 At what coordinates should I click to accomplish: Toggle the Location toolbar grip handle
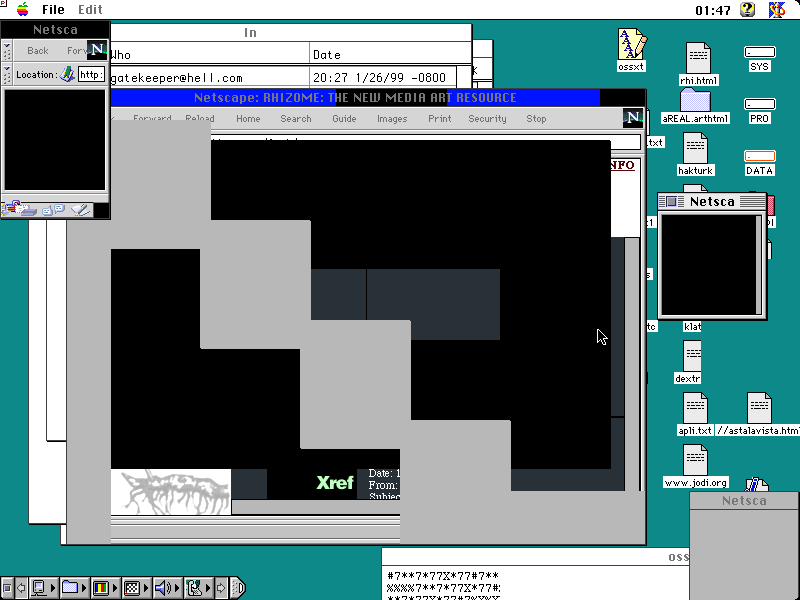[x=7, y=74]
